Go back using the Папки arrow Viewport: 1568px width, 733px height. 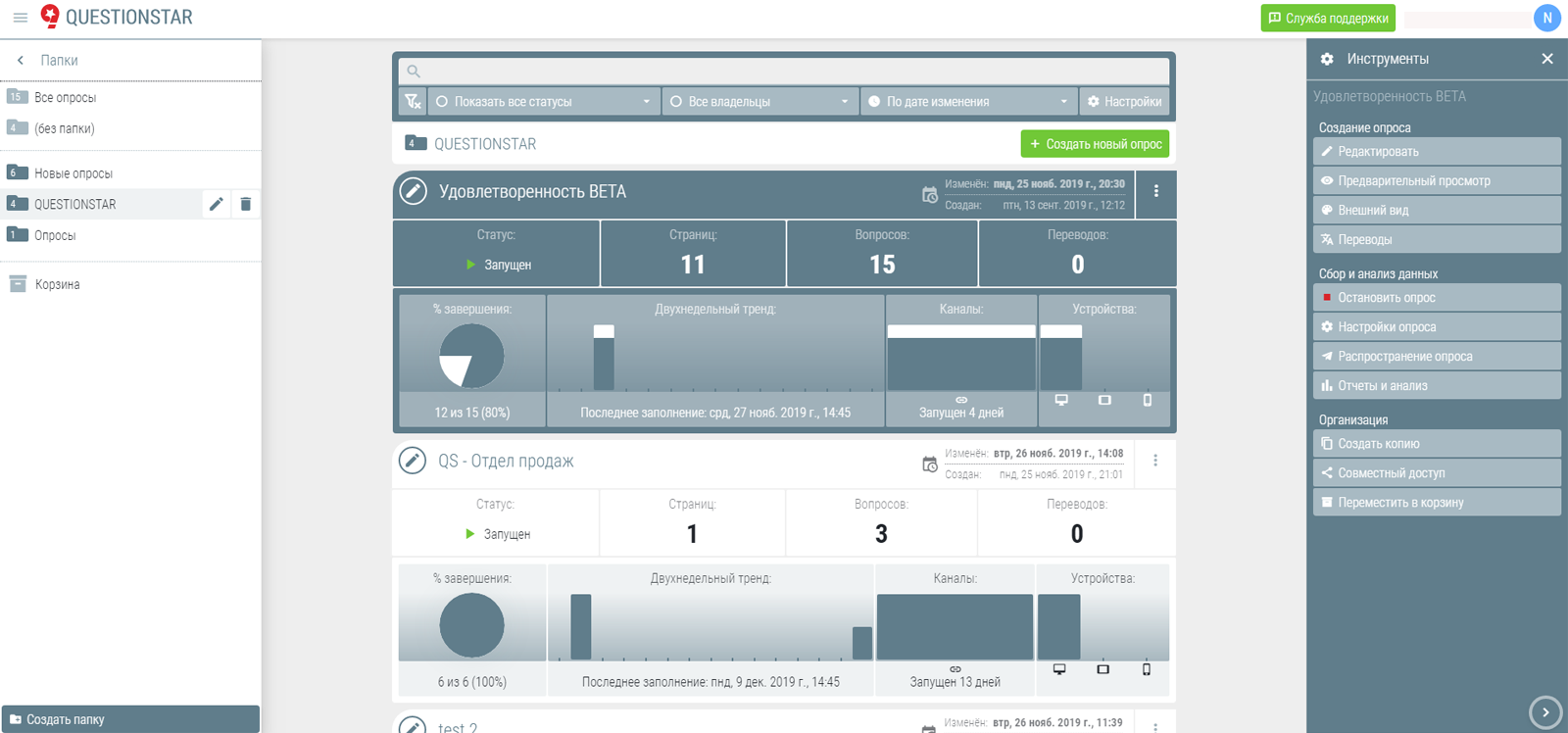pos(21,61)
